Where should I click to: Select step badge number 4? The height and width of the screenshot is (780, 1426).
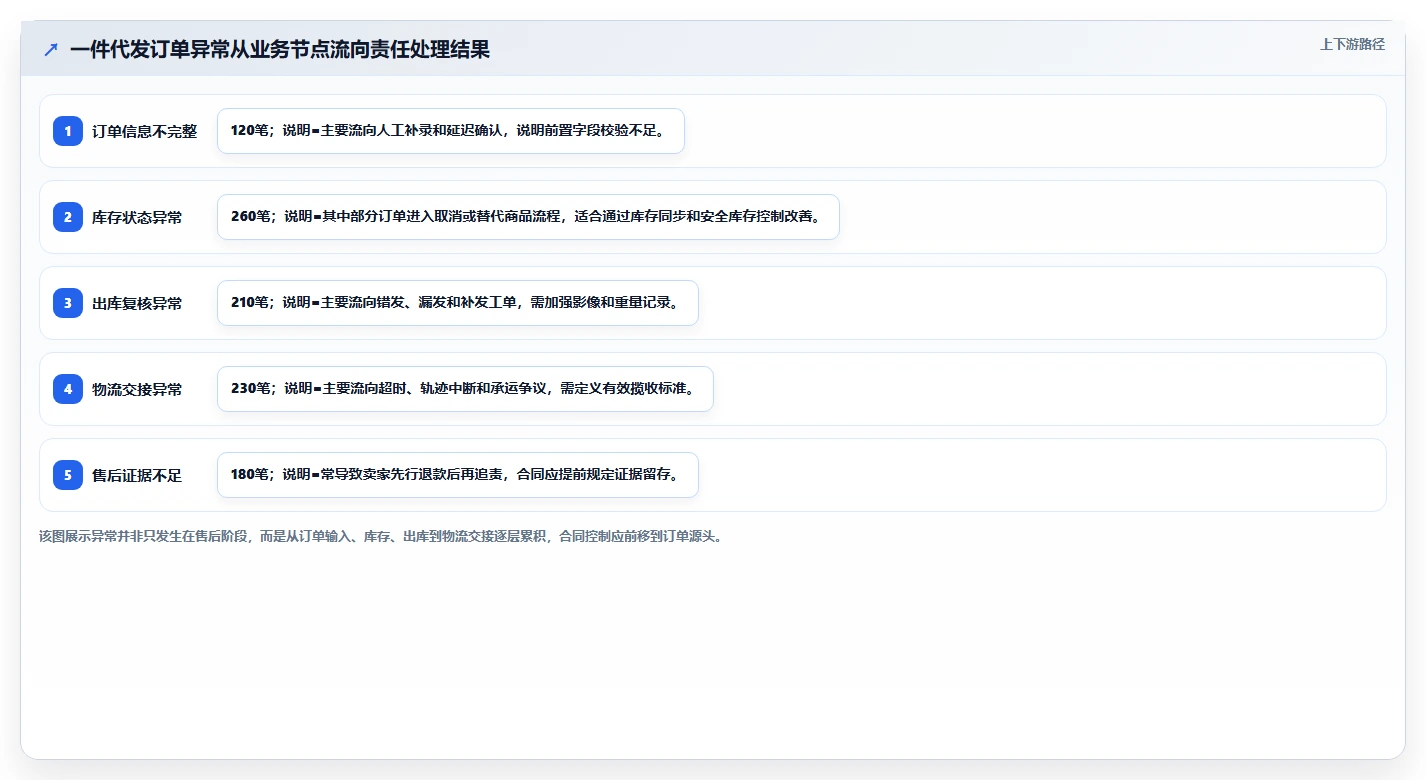pos(68,389)
